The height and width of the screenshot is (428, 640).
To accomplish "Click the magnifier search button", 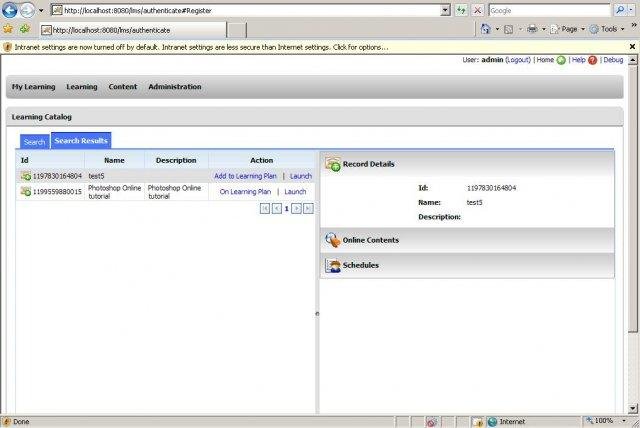I will point(621,10).
